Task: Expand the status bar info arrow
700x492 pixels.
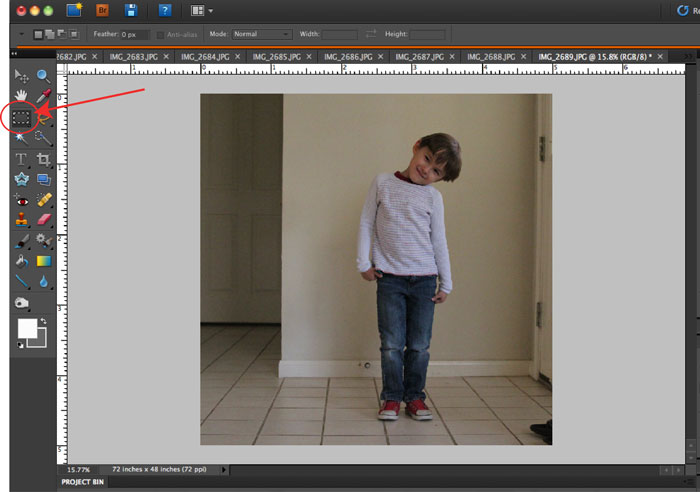Action: tap(224, 470)
